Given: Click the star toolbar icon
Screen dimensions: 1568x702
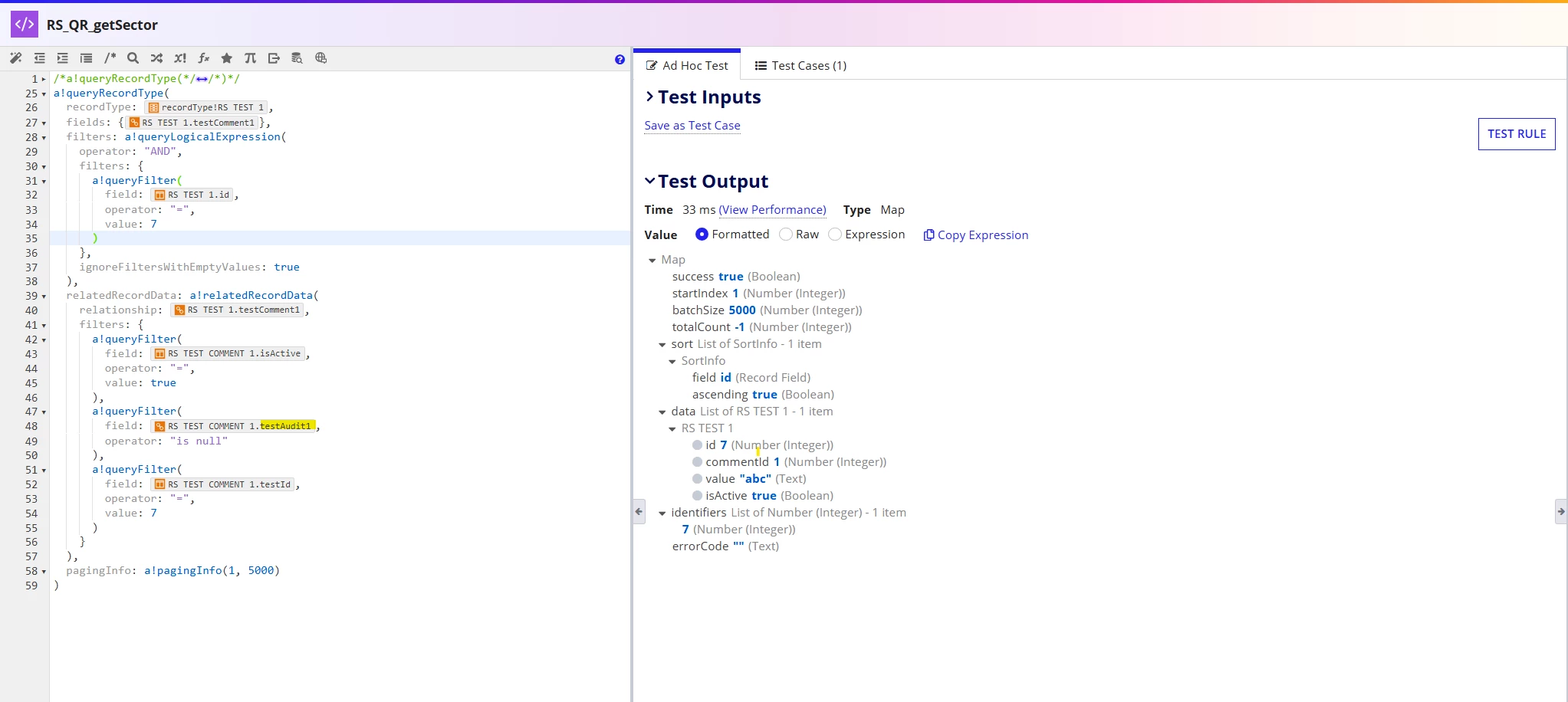Looking at the screenshot, I should coord(227,58).
